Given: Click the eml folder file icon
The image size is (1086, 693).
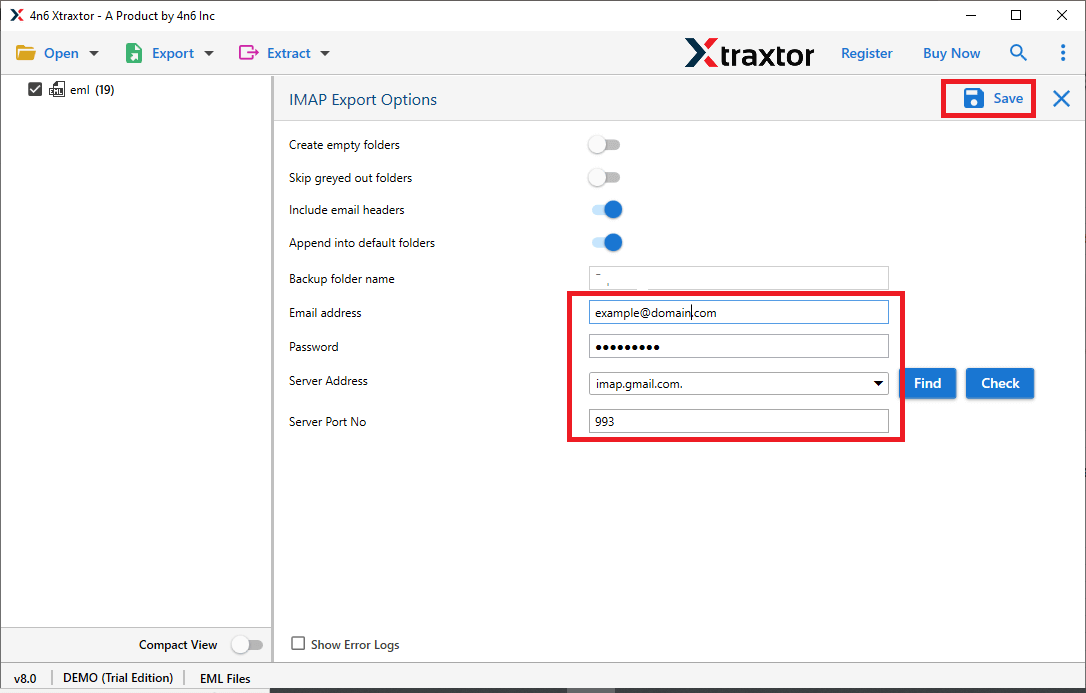Looking at the screenshot, I should click(x=58, y=90).
